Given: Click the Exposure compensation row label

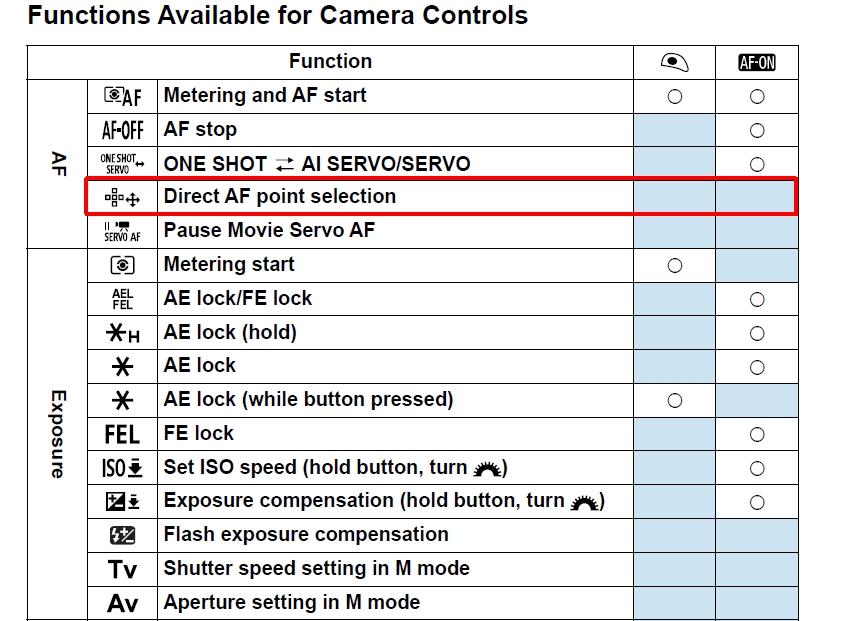Looking at the screenshot, I should [x=384, y=501].
